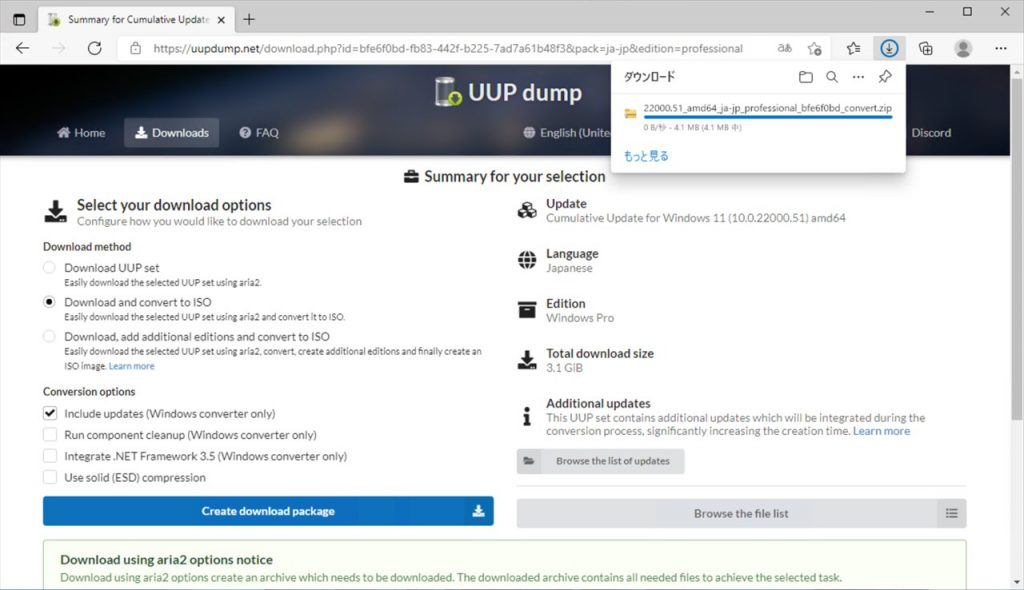This screenshot has height=590, width=1024.
Task: Open the Collections toolbar icon
Action: pos(925,48)
